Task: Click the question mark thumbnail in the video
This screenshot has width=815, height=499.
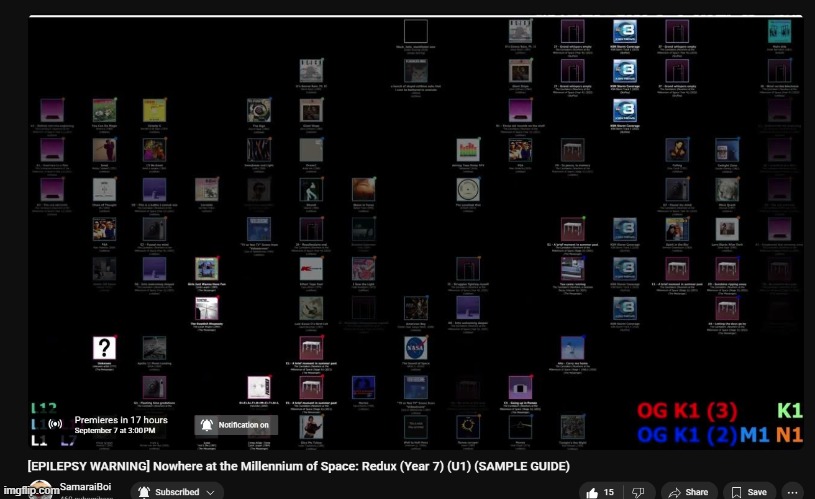Action: tap(104, 348)
